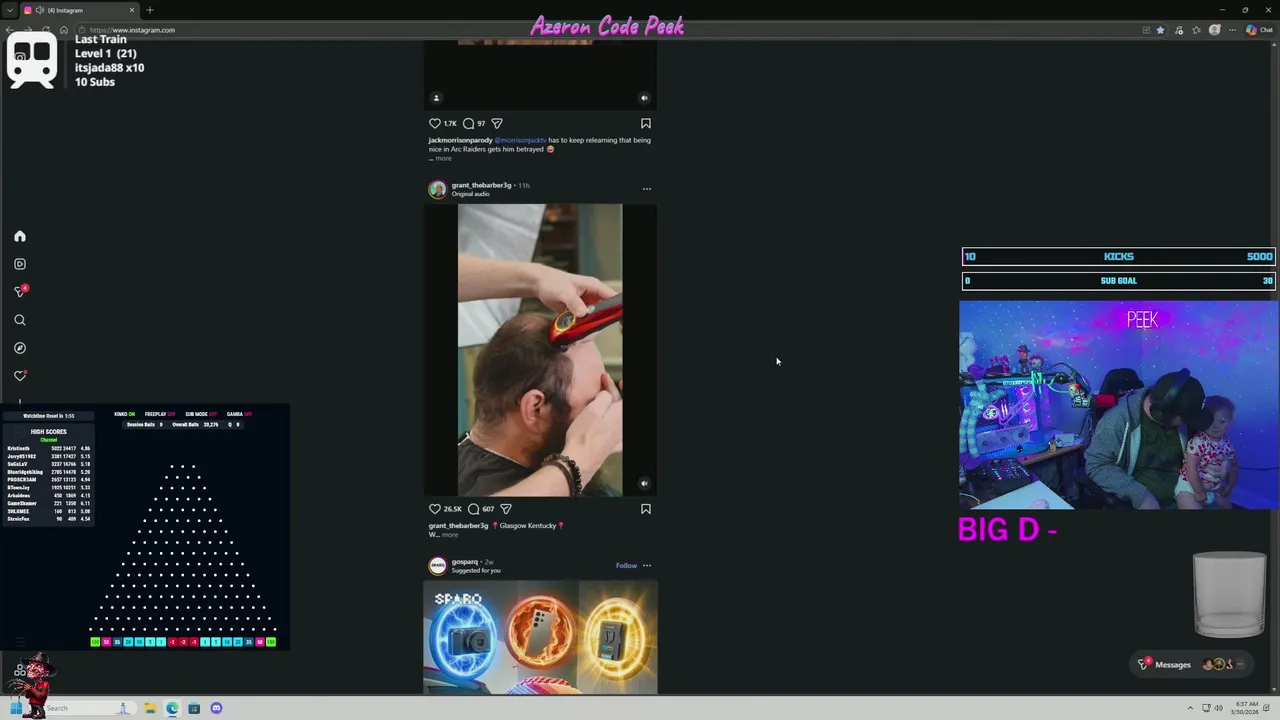Open the SPARQ sponsored post image
The width and height of the screenshot is (1280, 720).
pos(540,638)
